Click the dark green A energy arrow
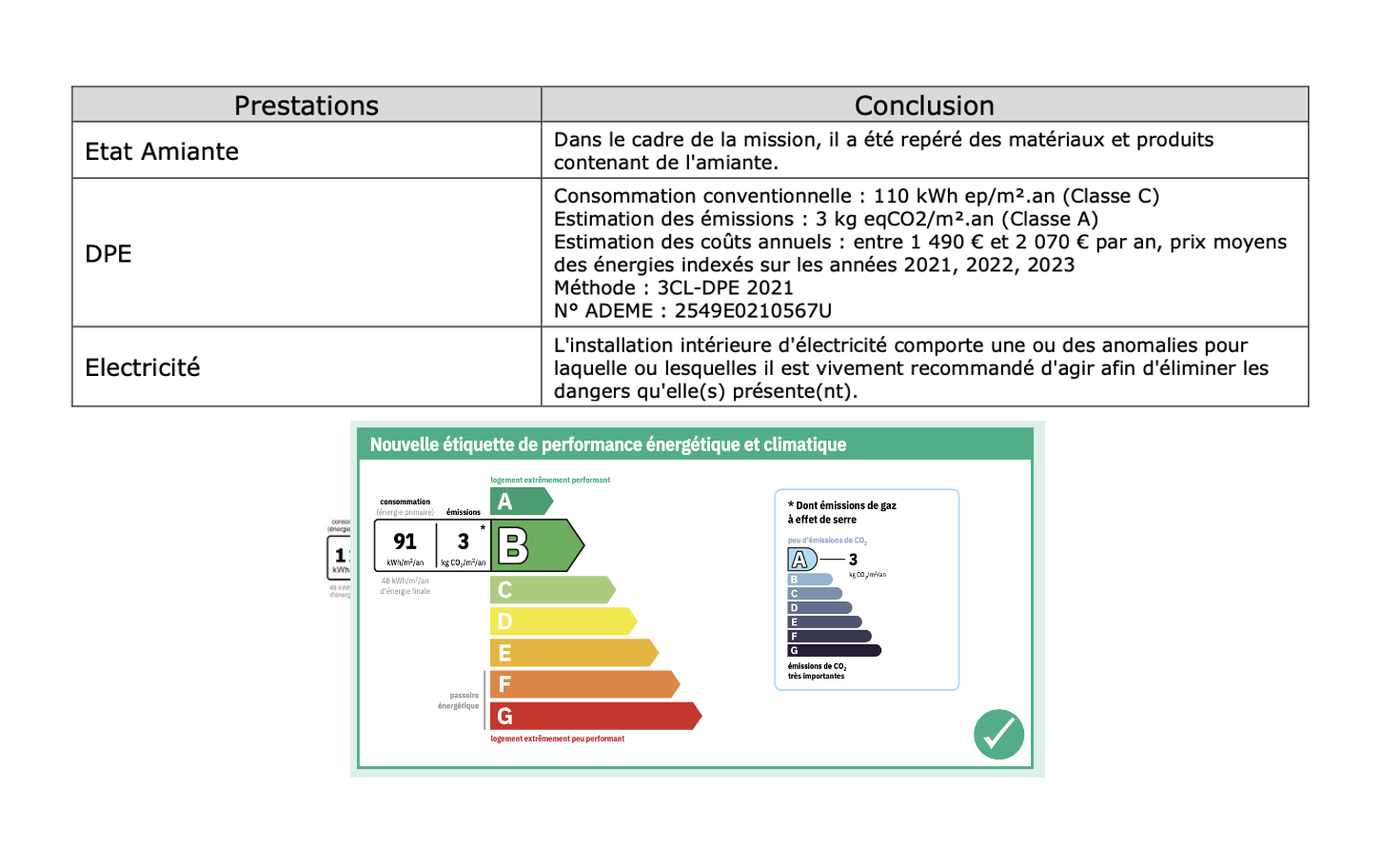 pyautogui.click(x=520, y=502)
